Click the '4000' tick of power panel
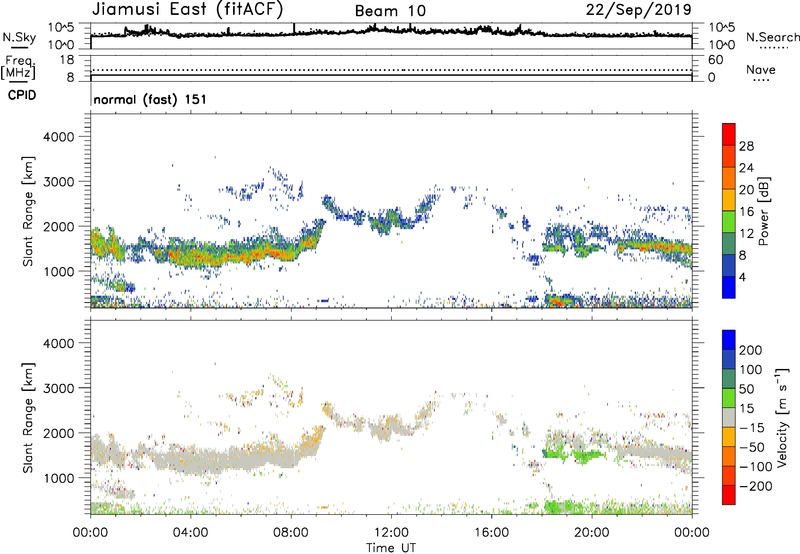 pos(58,137)
